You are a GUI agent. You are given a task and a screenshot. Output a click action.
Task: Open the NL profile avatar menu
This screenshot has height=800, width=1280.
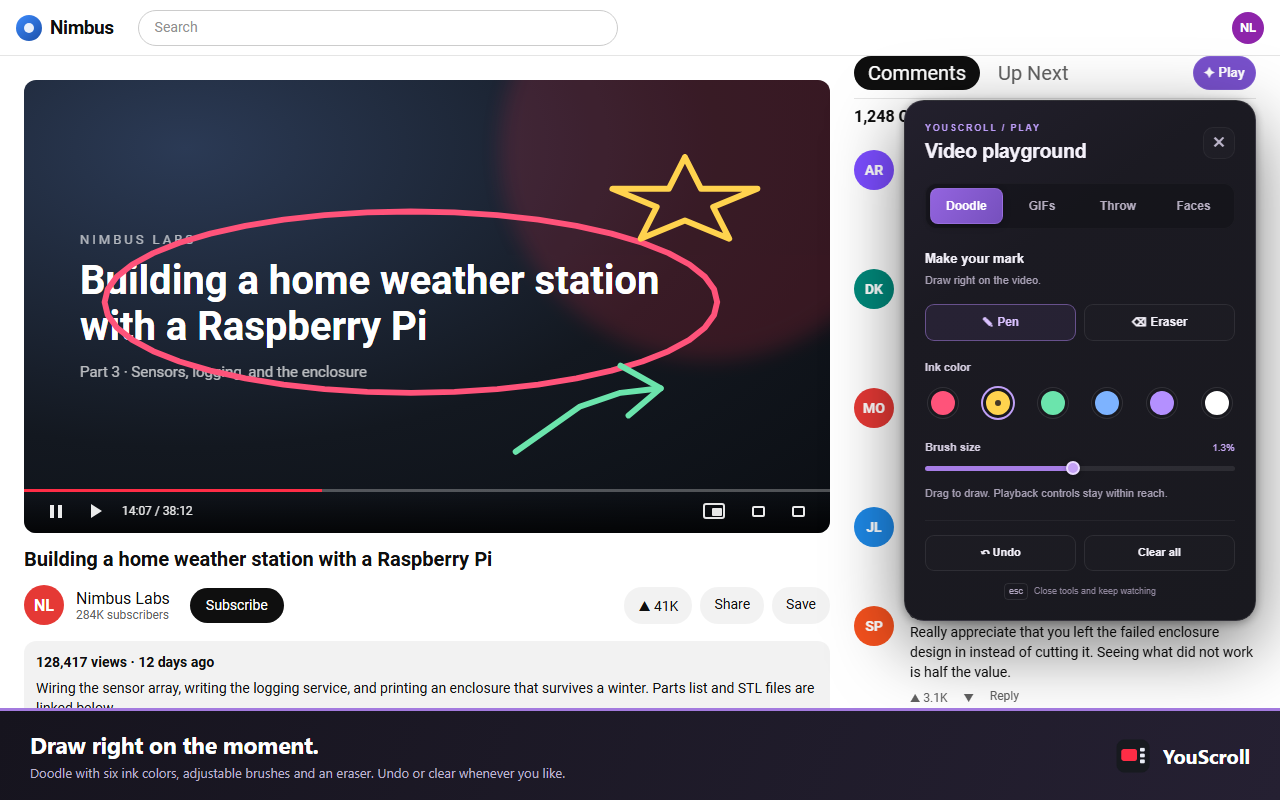click(1248, 28)
